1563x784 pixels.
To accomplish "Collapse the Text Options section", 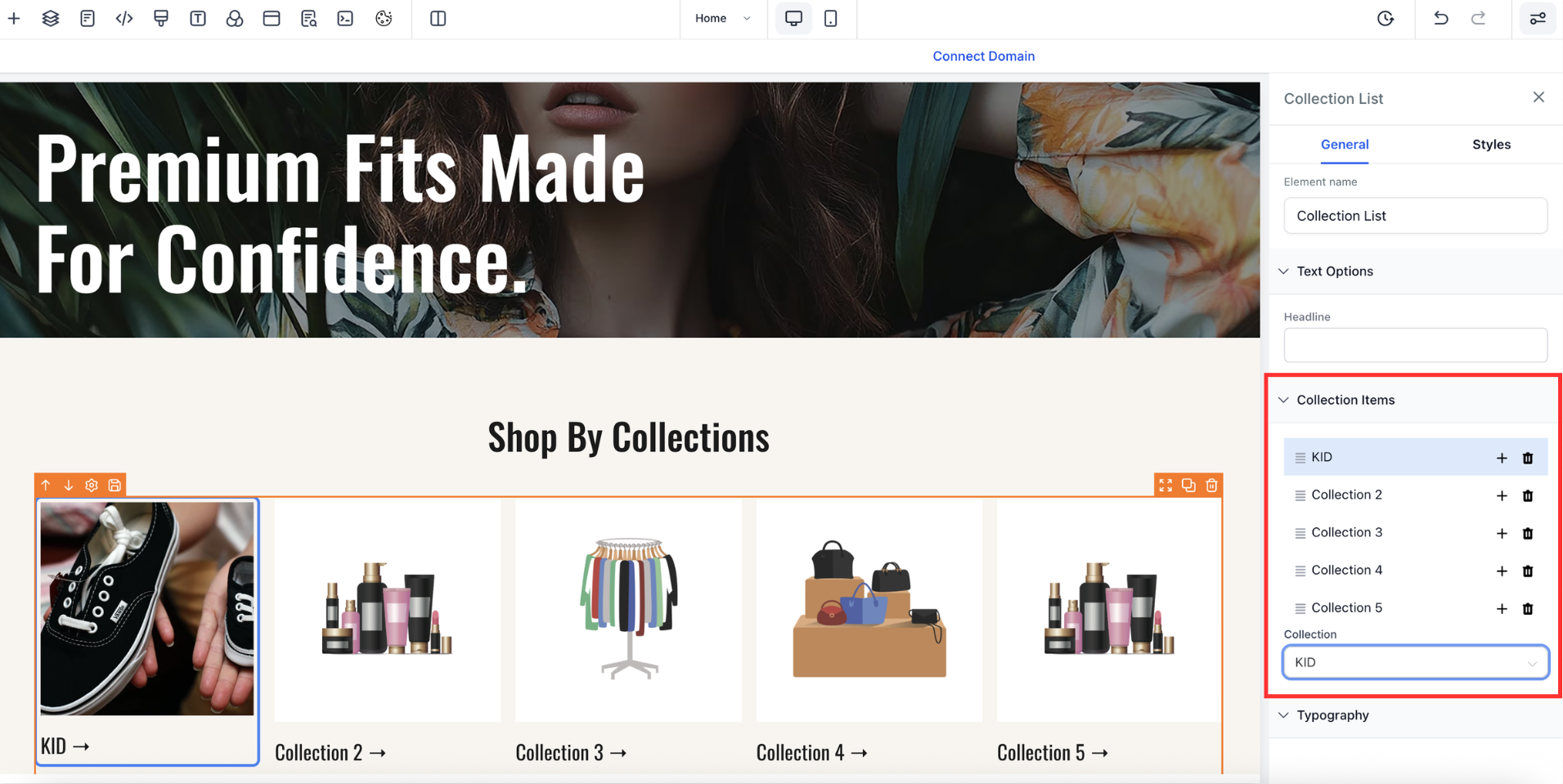I will point(1334,271).
